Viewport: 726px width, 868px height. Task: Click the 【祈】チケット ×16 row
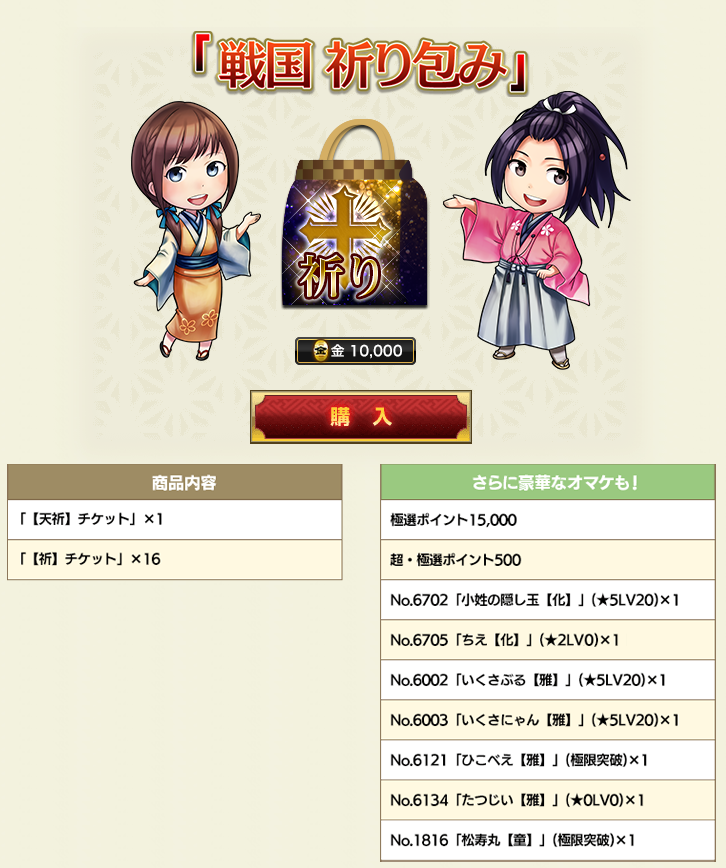(x=175, y=560)
